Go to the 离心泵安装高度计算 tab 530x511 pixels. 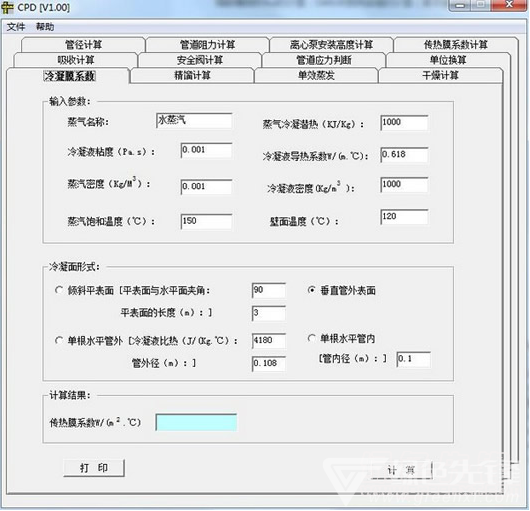(331, 44)
